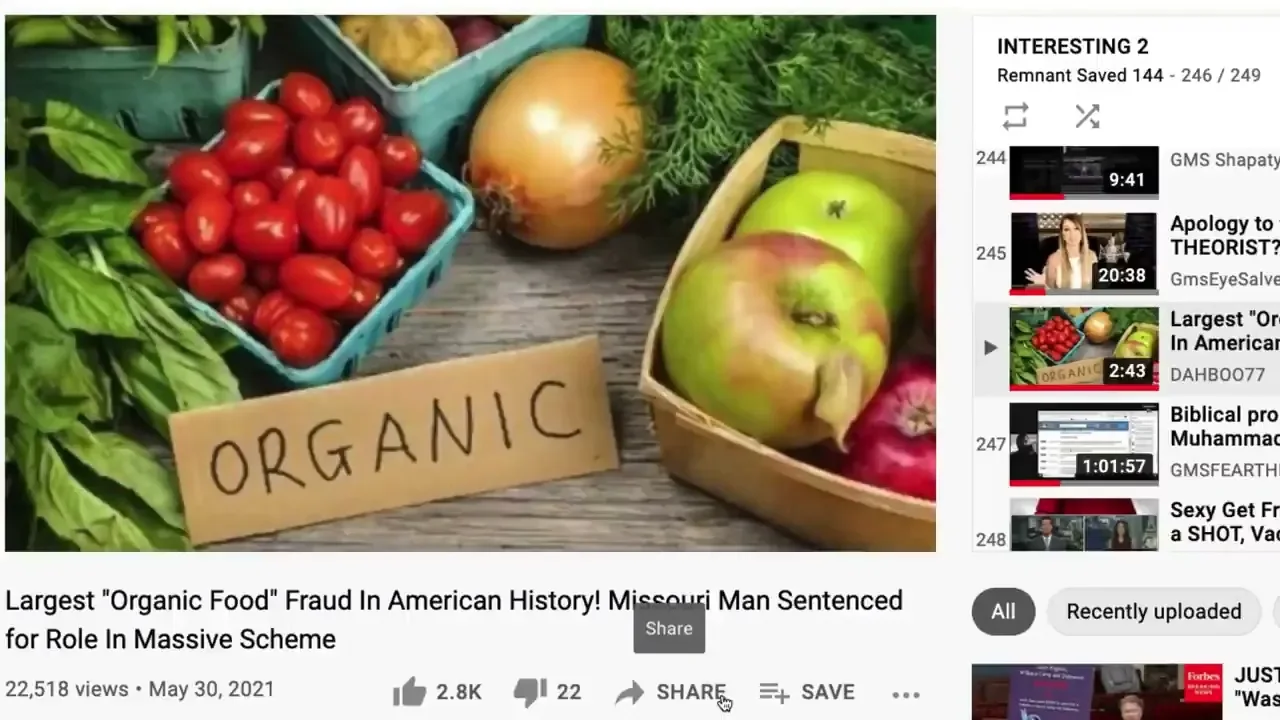The width and height of the screenshot is (1280, 720).
Task: Open playlist video 248 thumbnail
Action: coord(1084,525)
